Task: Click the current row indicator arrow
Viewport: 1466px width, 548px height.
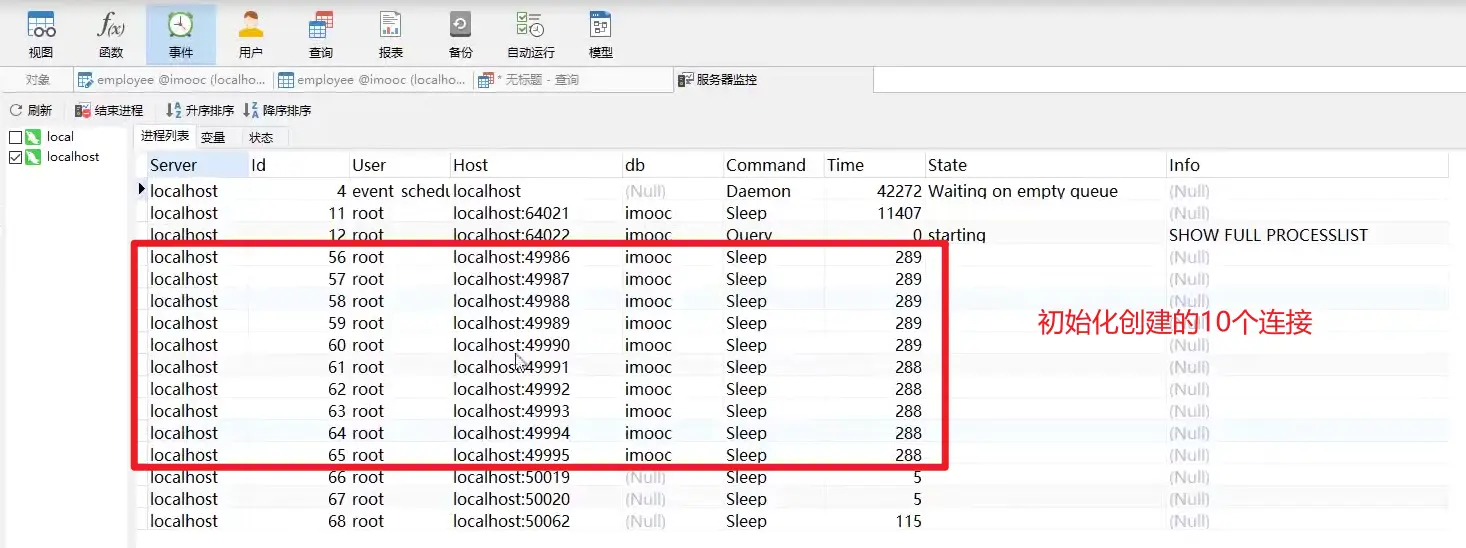Action: [141, 189]
